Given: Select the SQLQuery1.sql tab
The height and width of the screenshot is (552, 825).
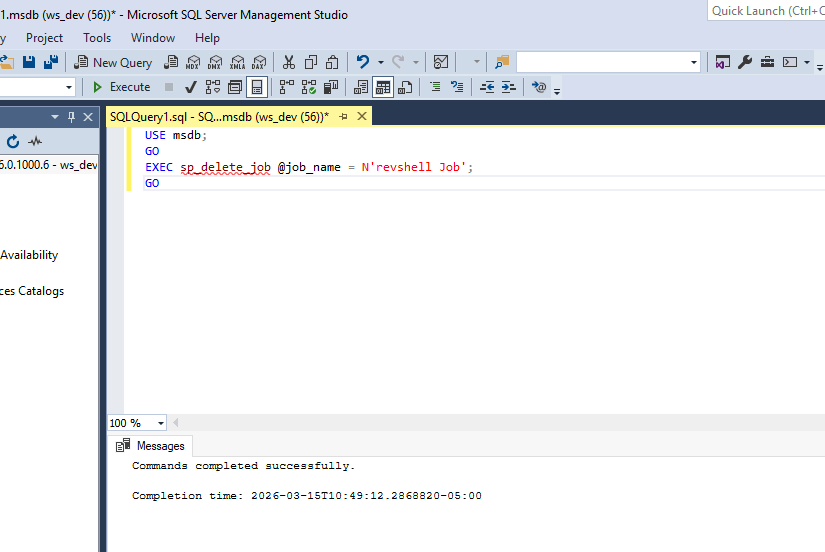Looking at the screenshot, I should pos(219,116).
